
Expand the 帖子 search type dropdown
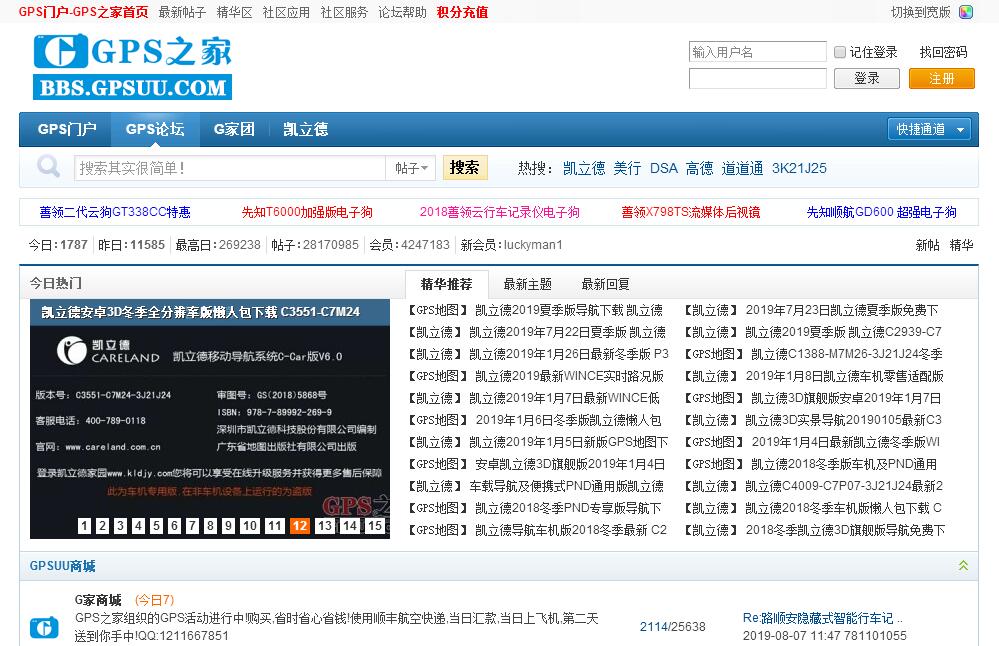[412, 168]
